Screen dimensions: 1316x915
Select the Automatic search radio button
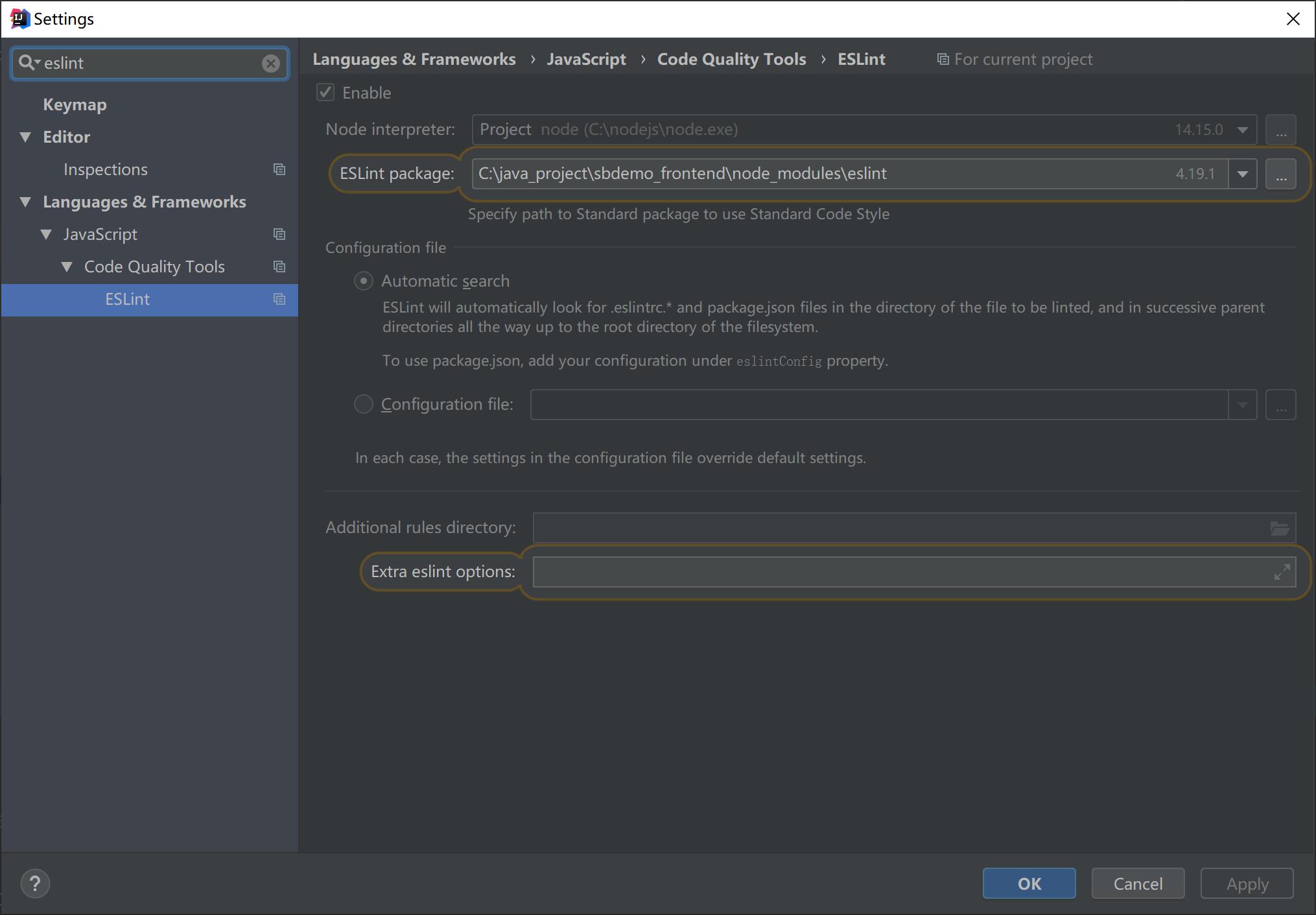364,280
